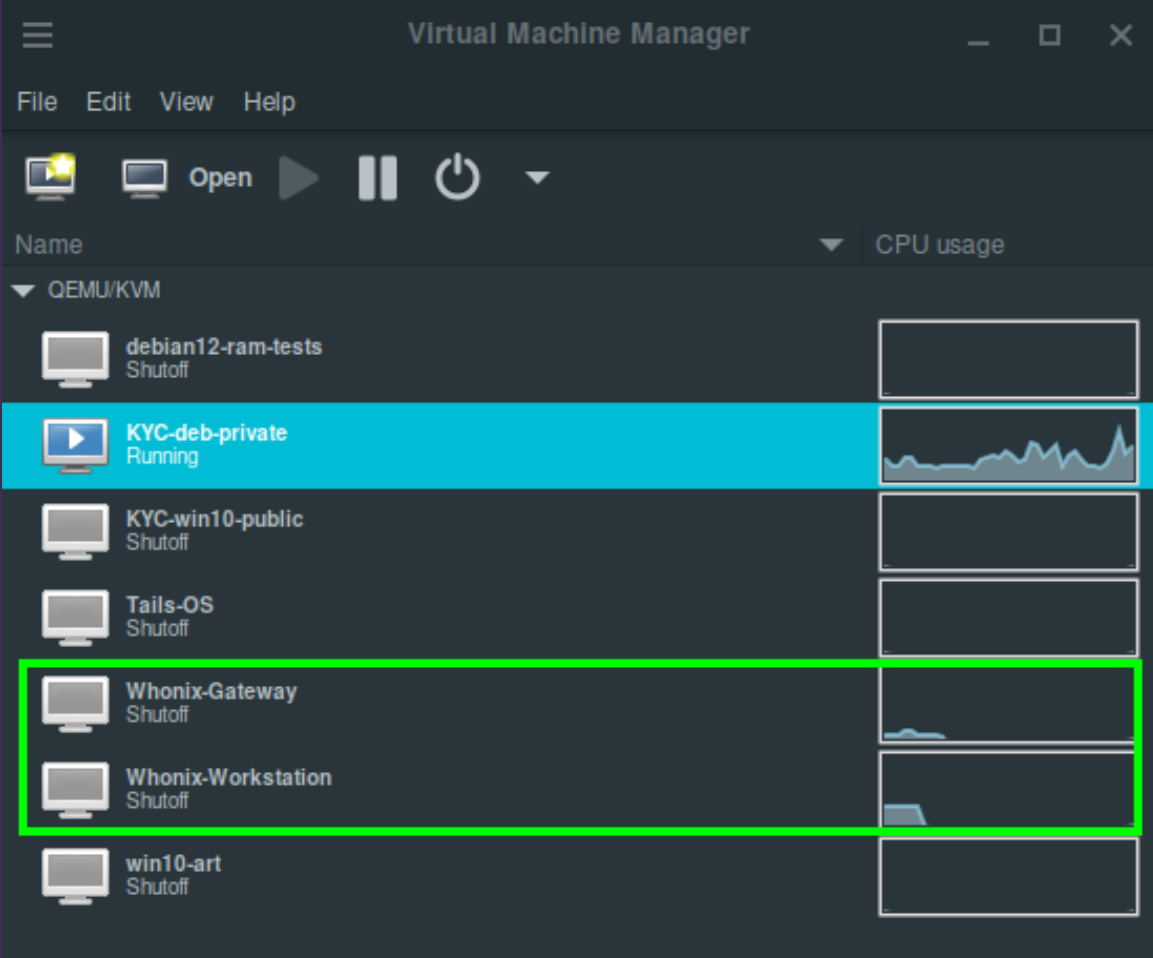The width and height of the screenshot is (1153, 958).
Task: Click the KYC-win10-public CPU usage graph
Action: click(x=1008, y=532)
